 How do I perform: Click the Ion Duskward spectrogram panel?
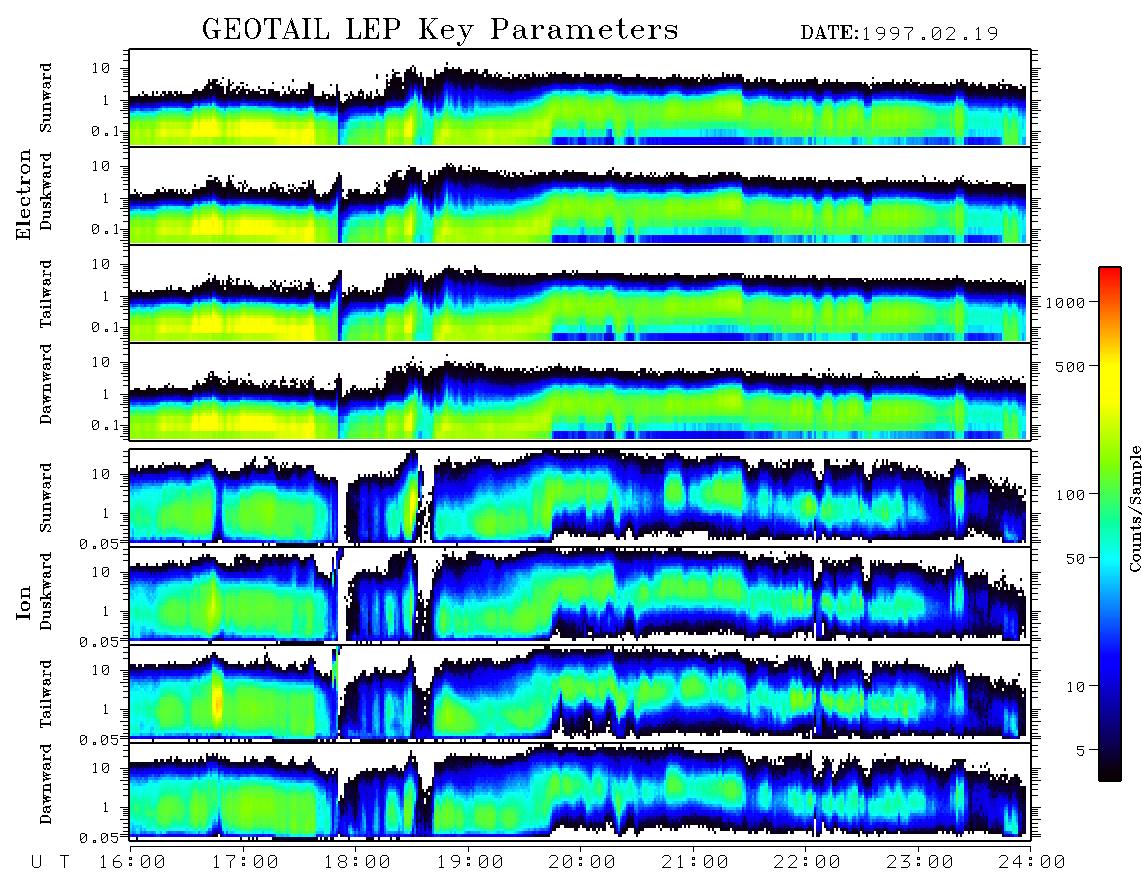click(x=580, y=594)
